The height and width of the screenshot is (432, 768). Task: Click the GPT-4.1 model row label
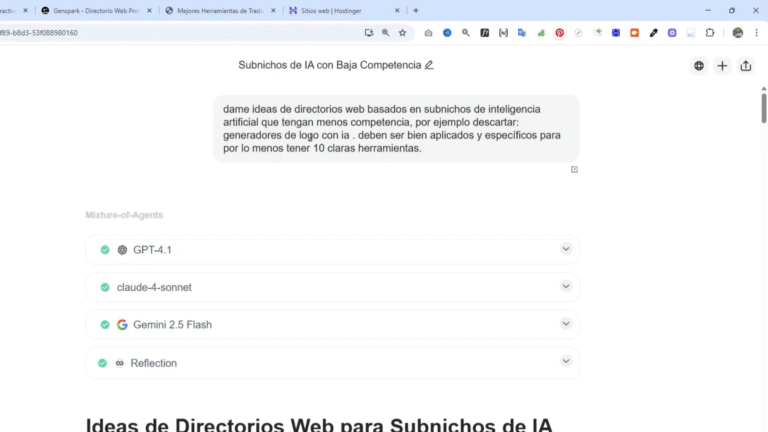152,250
